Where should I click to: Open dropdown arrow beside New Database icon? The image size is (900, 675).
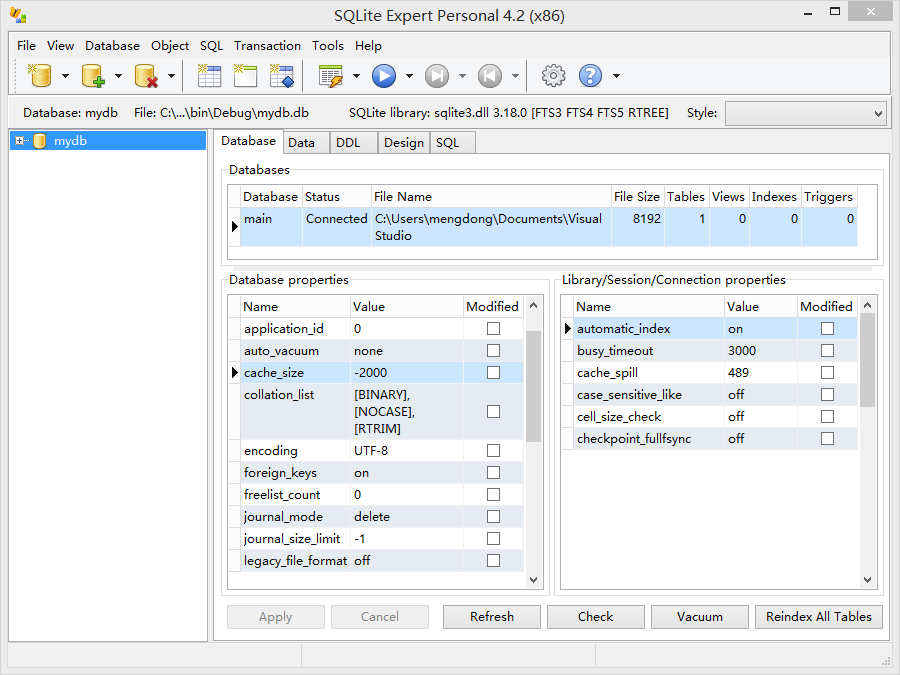click(x=65, y=76)
